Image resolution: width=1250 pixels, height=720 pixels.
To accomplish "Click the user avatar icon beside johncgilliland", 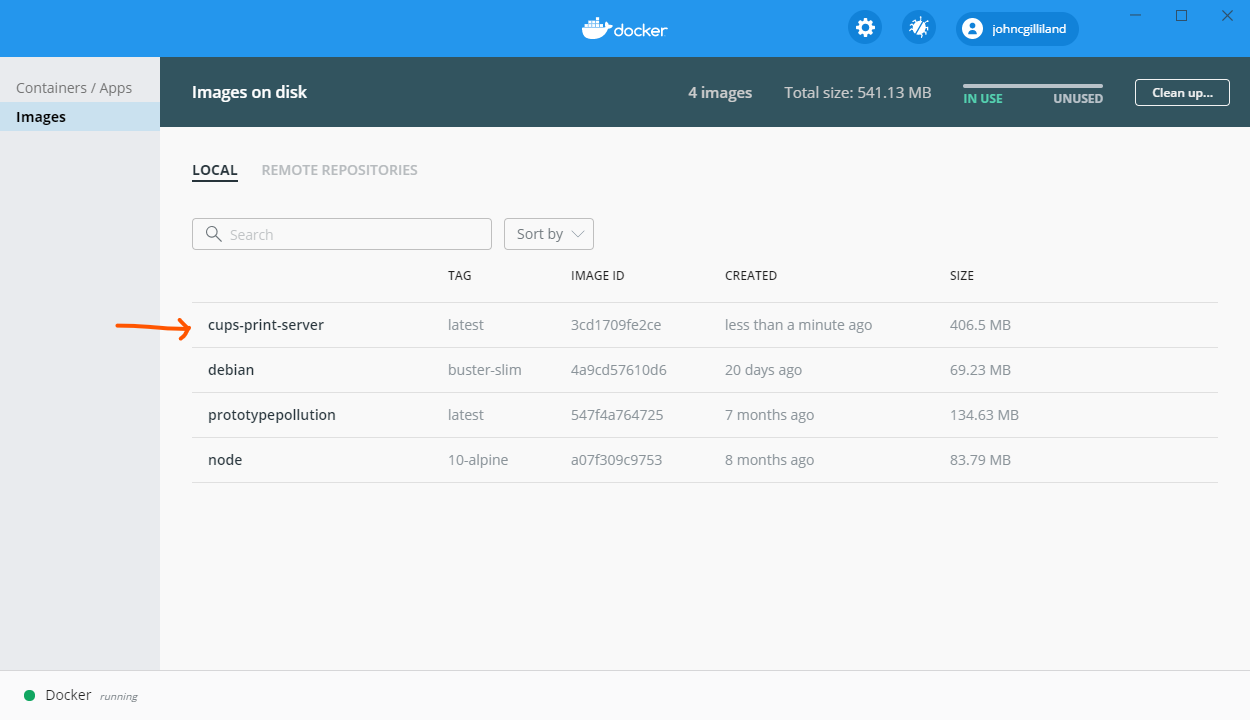I will 972,29.
